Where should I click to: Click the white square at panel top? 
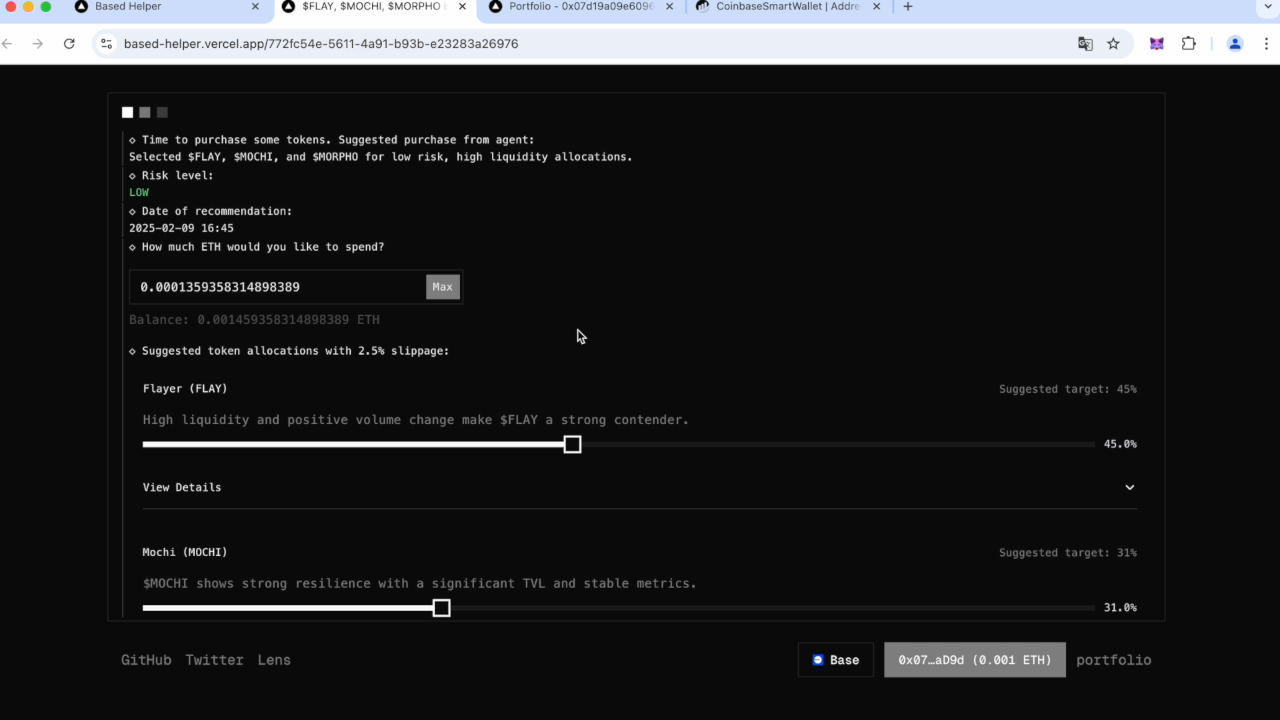coord(127,112)
